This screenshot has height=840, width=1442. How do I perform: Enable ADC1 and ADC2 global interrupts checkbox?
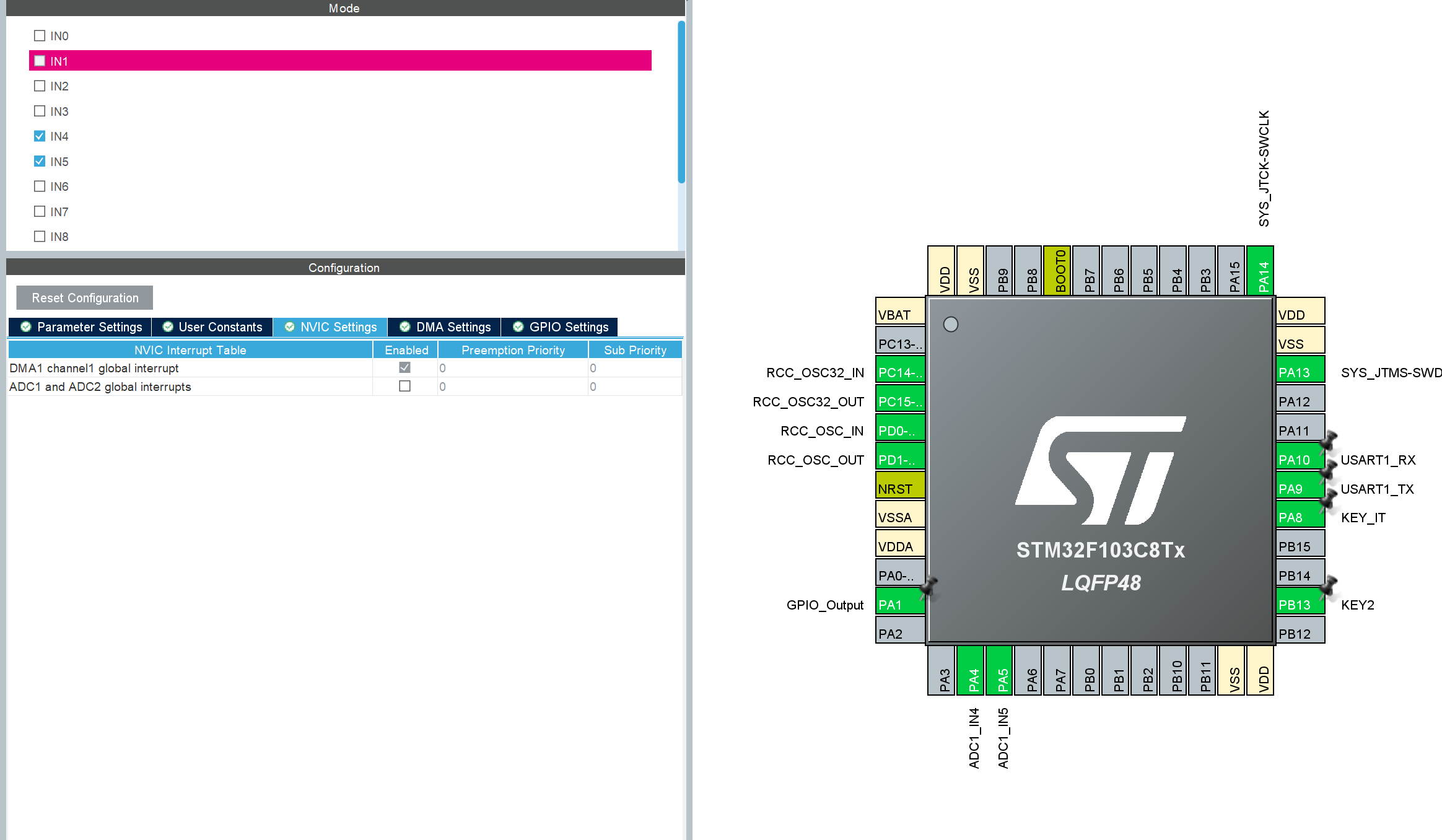405,386
